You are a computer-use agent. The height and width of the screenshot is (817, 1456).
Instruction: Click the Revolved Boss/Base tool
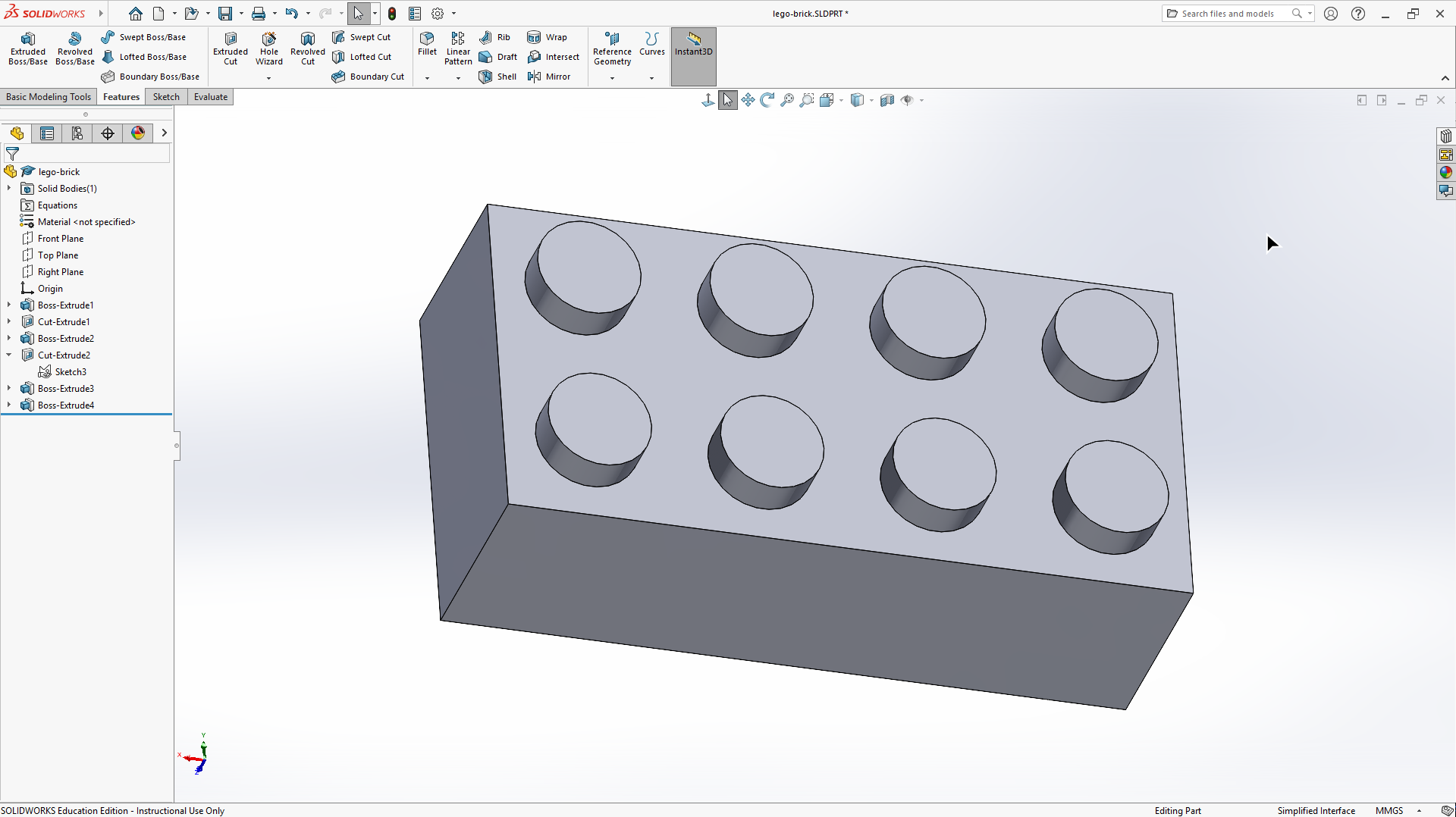pos(74,49)
